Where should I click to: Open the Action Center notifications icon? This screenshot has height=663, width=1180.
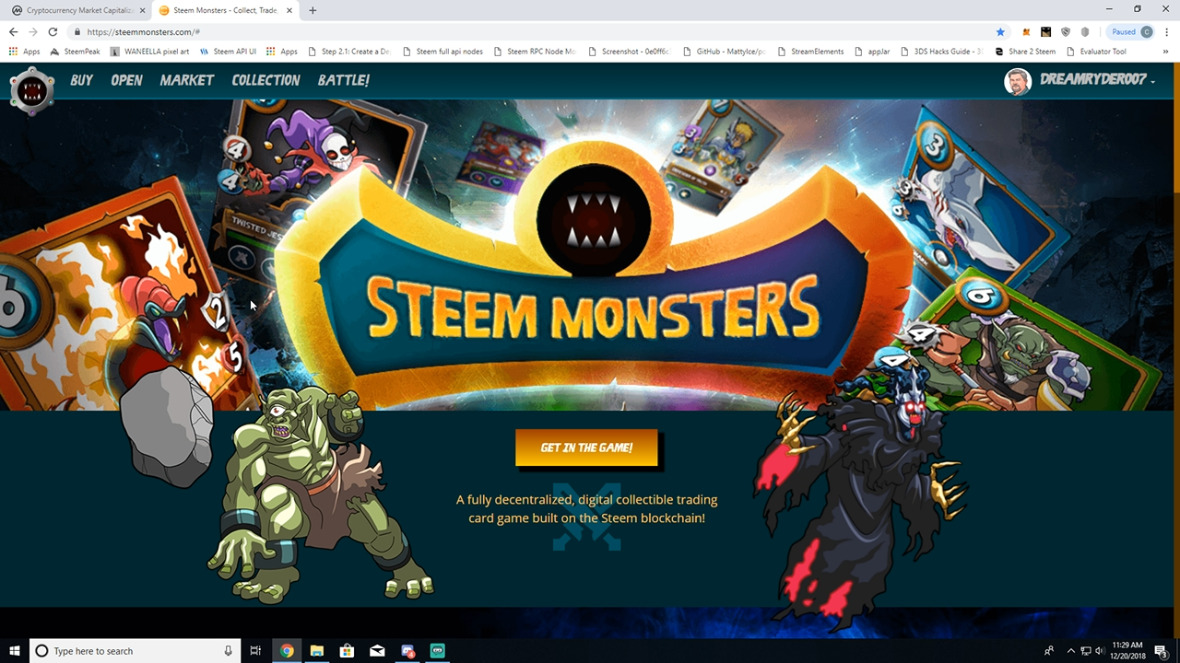click(1162, 651)
